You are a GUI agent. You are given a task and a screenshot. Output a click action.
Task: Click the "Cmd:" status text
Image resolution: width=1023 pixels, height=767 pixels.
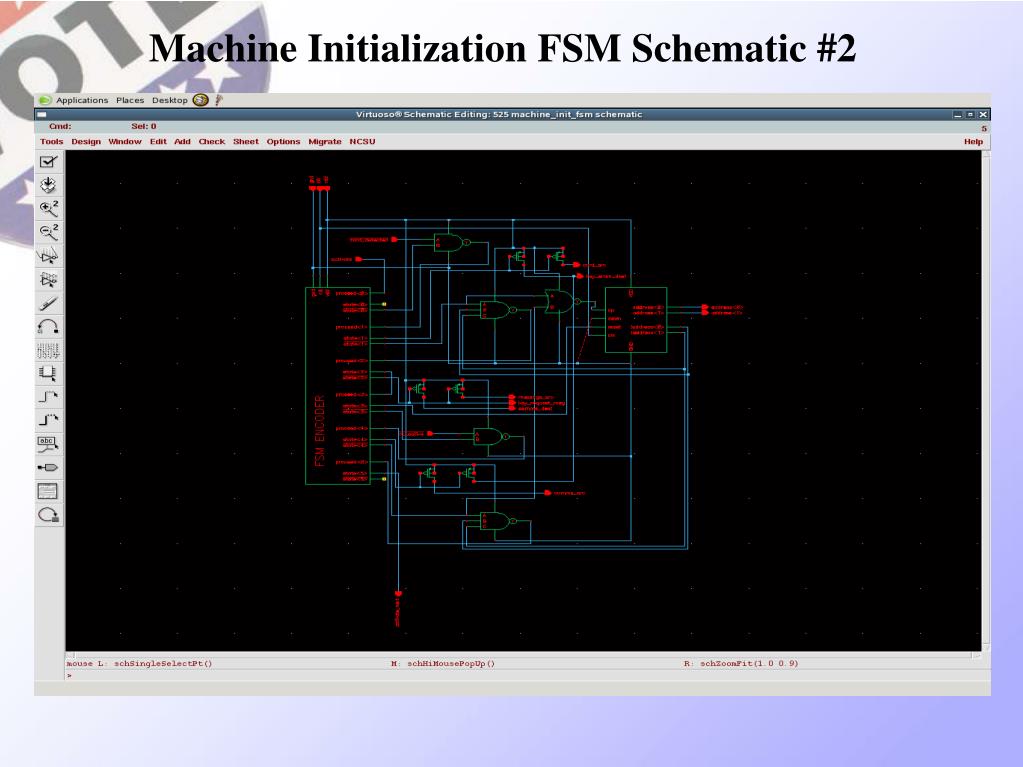pos(60,127)
